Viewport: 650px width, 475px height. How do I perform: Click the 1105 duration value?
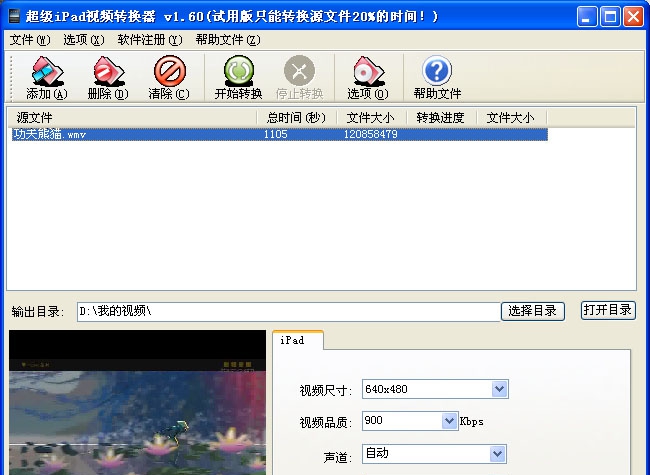(x=276, y=134)
